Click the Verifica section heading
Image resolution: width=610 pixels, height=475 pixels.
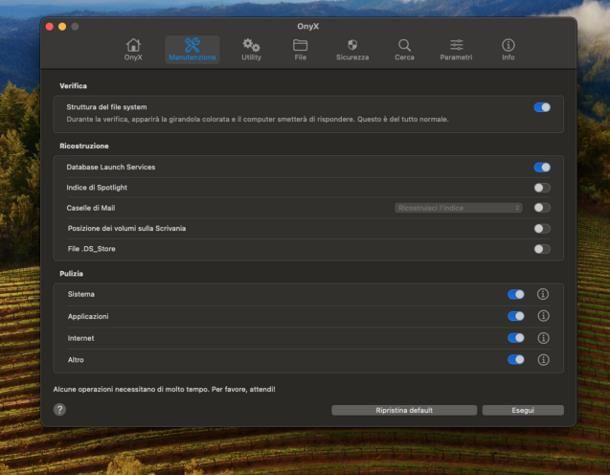click(73, 86)
